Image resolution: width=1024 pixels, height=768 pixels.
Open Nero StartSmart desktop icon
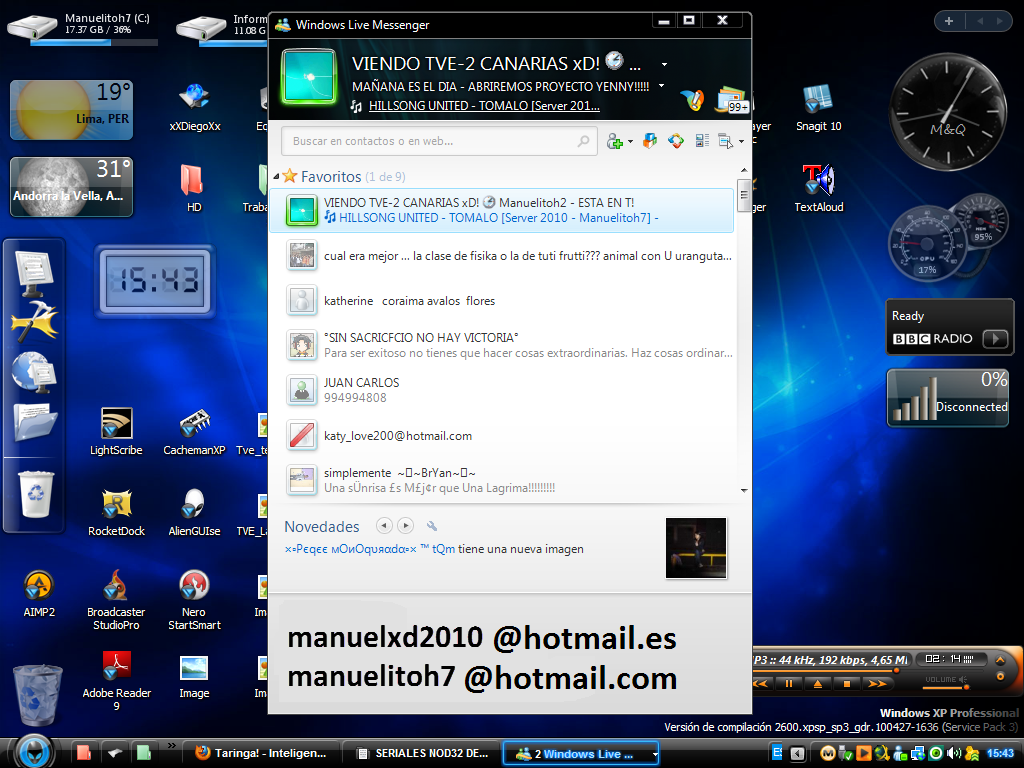pos(194,600)
